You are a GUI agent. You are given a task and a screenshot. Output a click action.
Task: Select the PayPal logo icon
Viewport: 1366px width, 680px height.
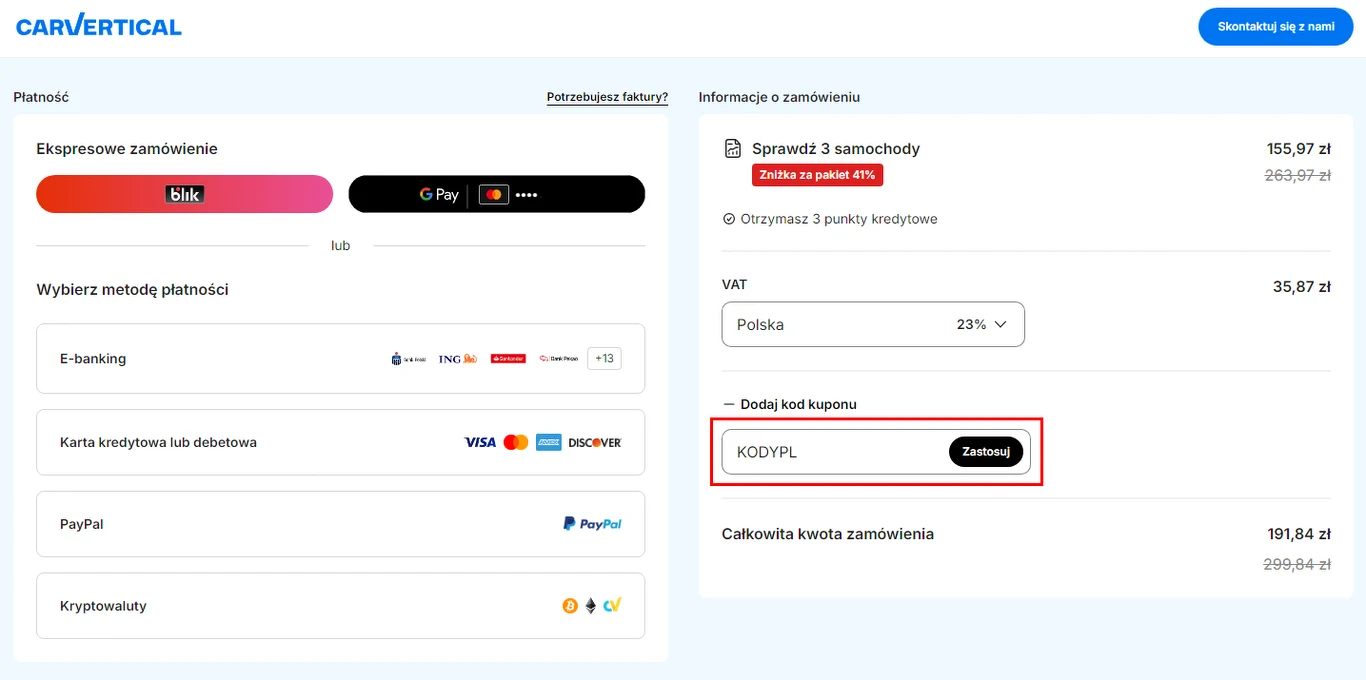pyautogui.click(x=592, y=523)
